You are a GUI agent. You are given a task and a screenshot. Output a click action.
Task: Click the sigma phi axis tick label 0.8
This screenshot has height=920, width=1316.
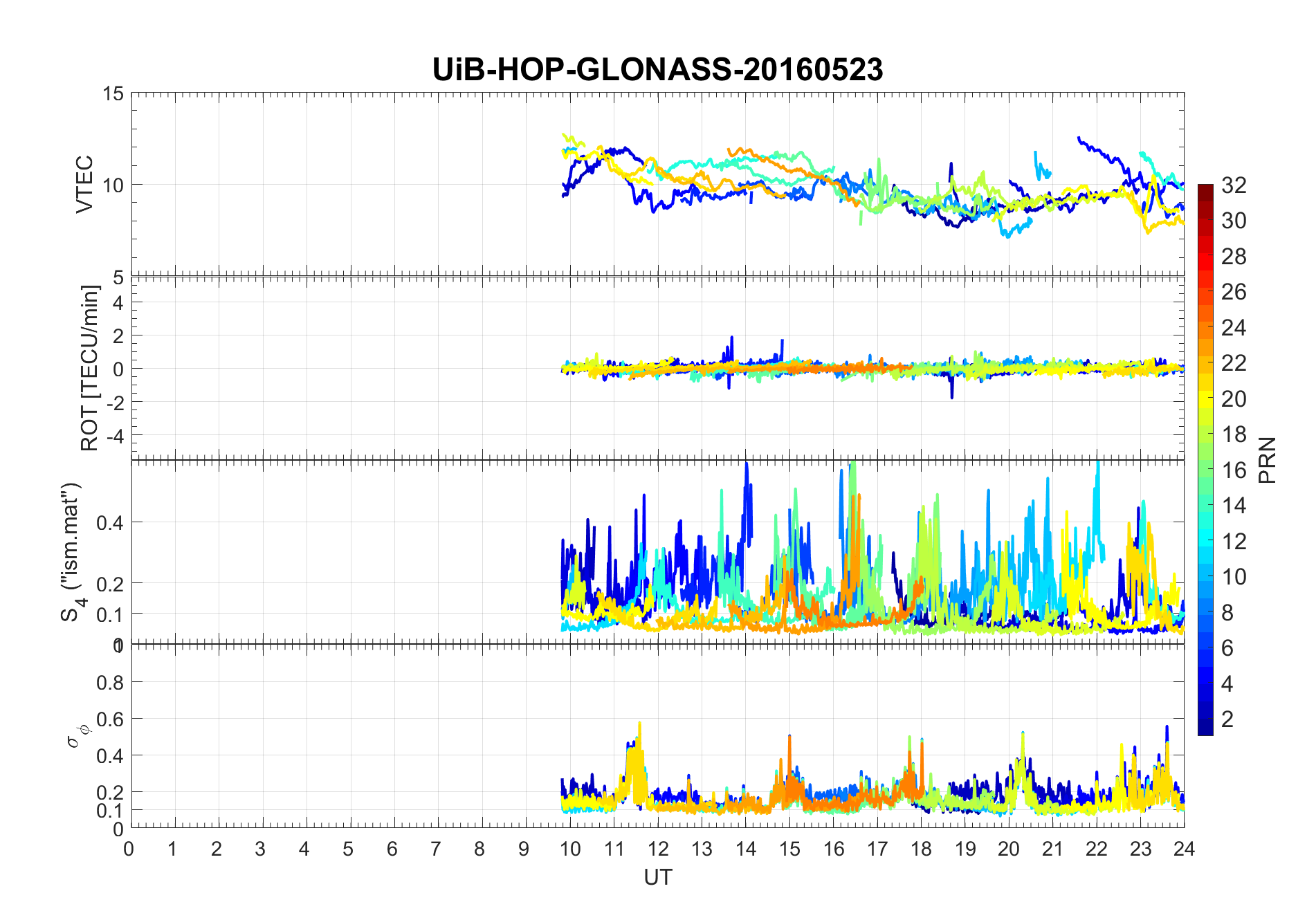click(109, 683)
